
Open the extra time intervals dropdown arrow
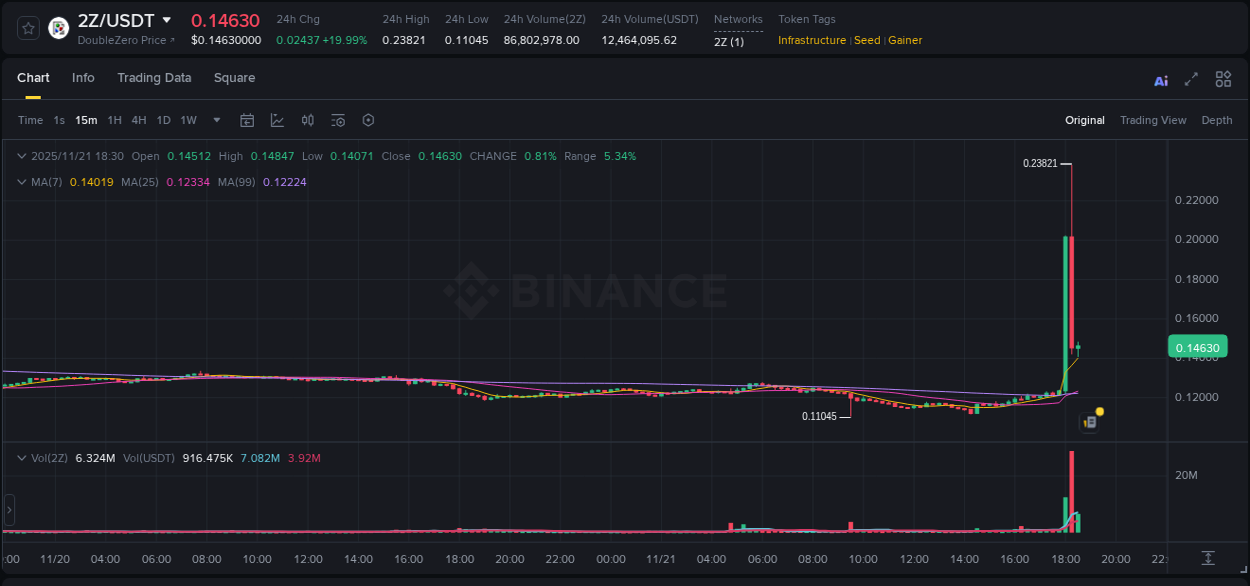point(216,120)
